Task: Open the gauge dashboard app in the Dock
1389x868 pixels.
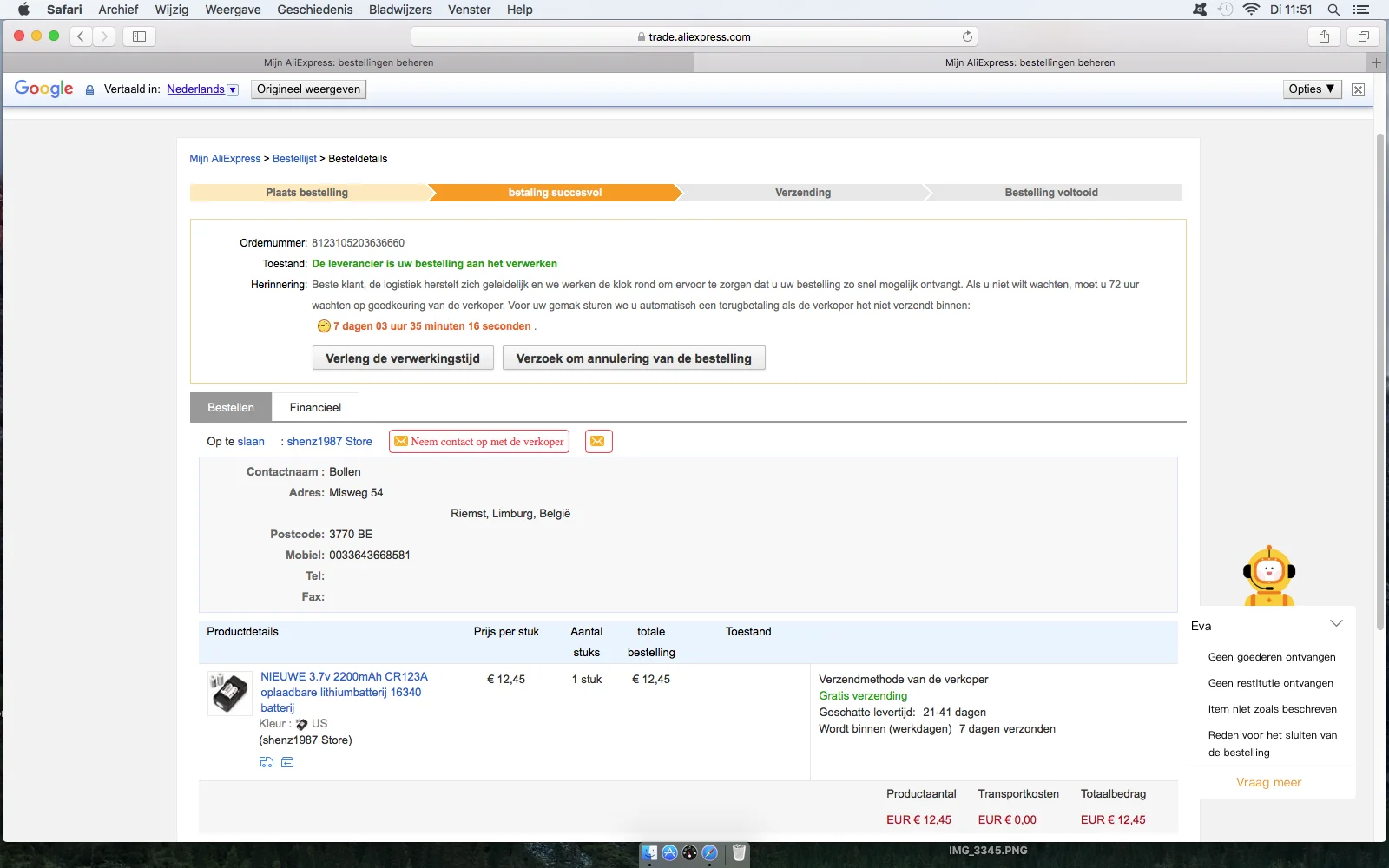Action: click(689, 852)
